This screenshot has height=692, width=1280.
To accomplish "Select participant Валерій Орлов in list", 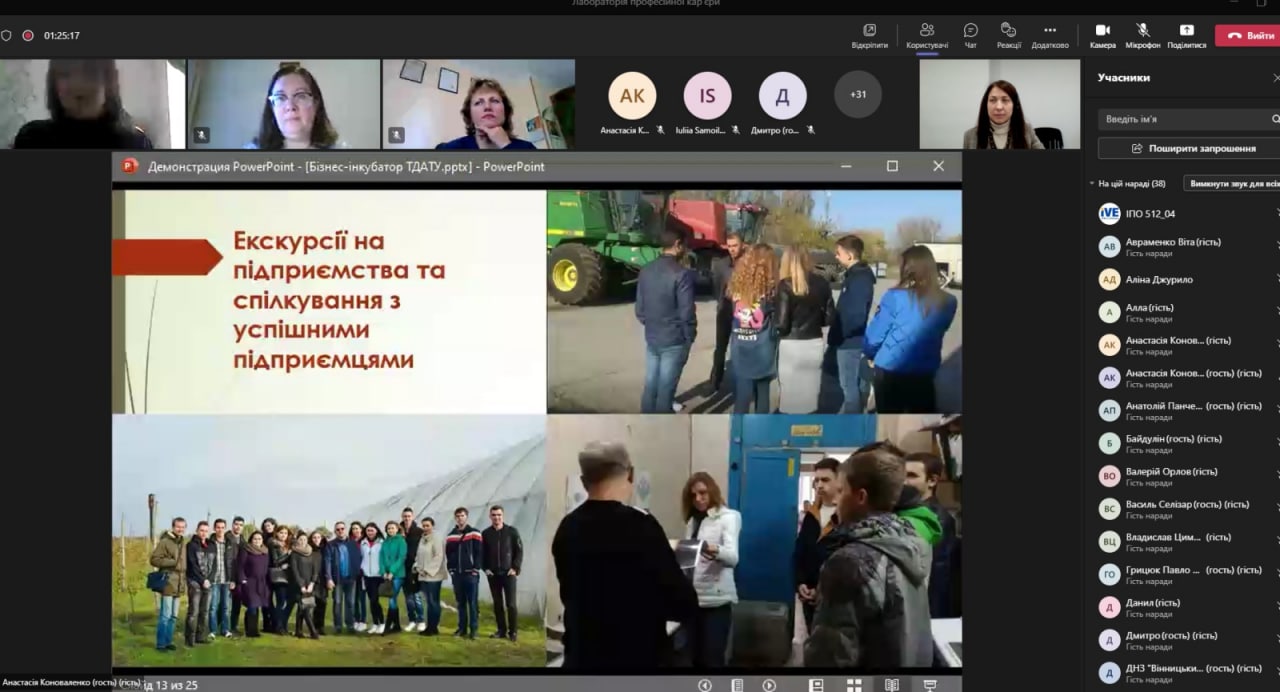I will [x=1170, y=476].
